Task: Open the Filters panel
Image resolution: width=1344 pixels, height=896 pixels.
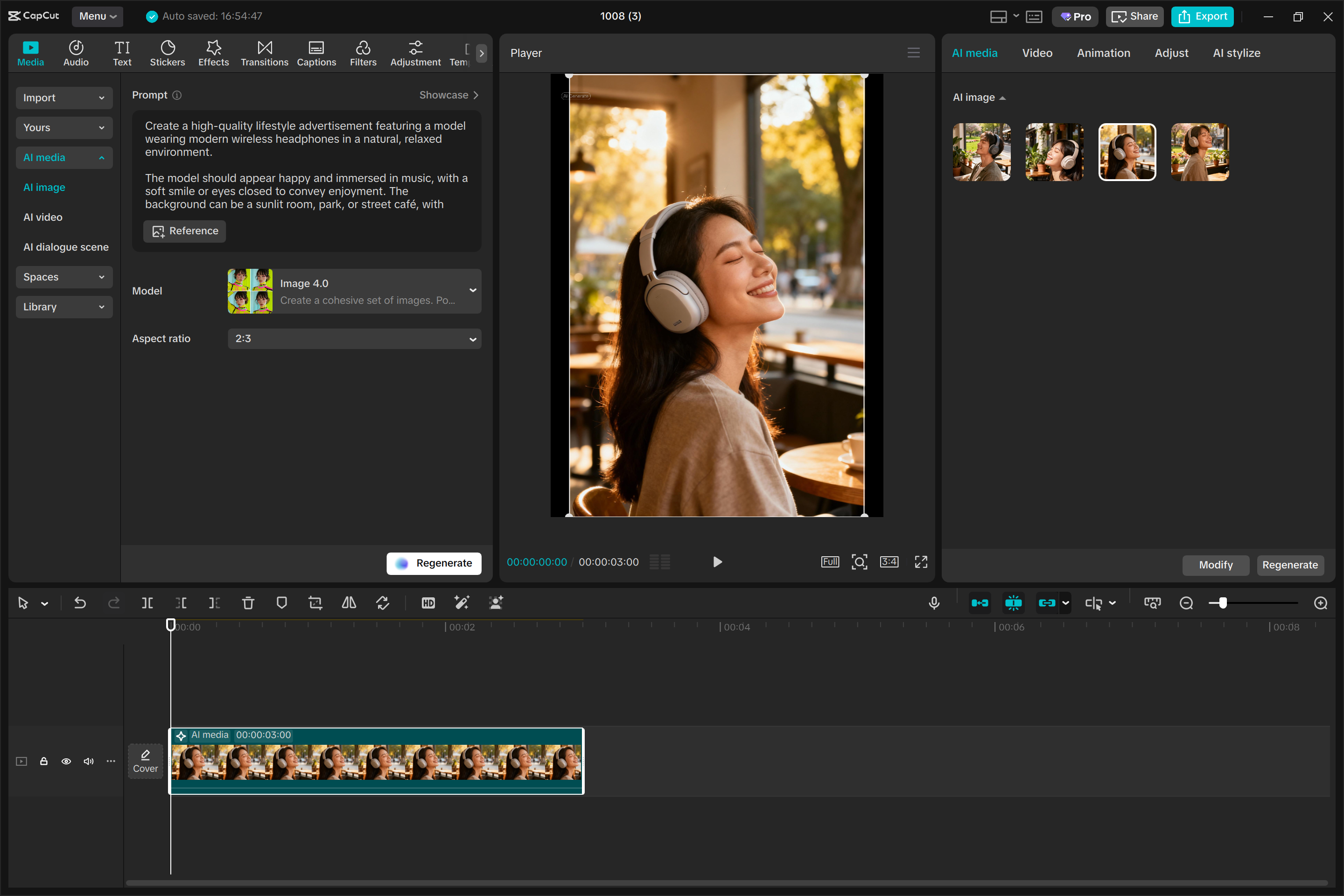Action: coord(363,53)
